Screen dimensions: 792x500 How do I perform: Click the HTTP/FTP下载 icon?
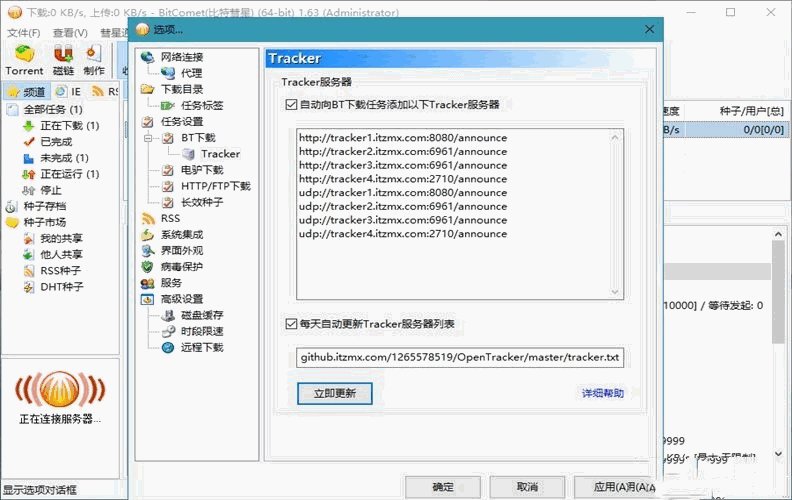click(168, 186)
